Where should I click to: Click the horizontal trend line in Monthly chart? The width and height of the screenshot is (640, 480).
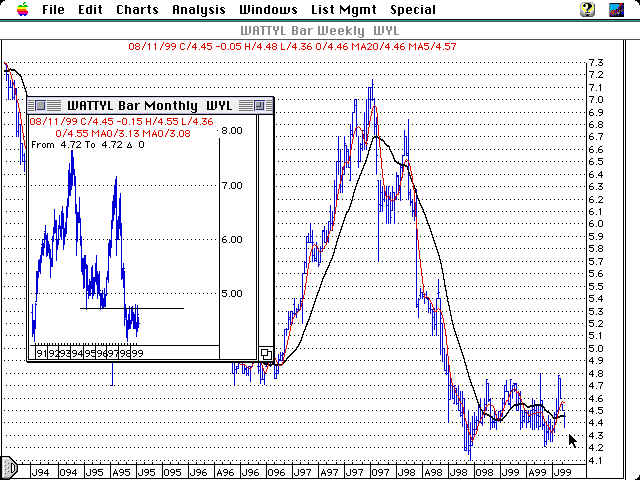pyautogui.click(x=132, y=309)
